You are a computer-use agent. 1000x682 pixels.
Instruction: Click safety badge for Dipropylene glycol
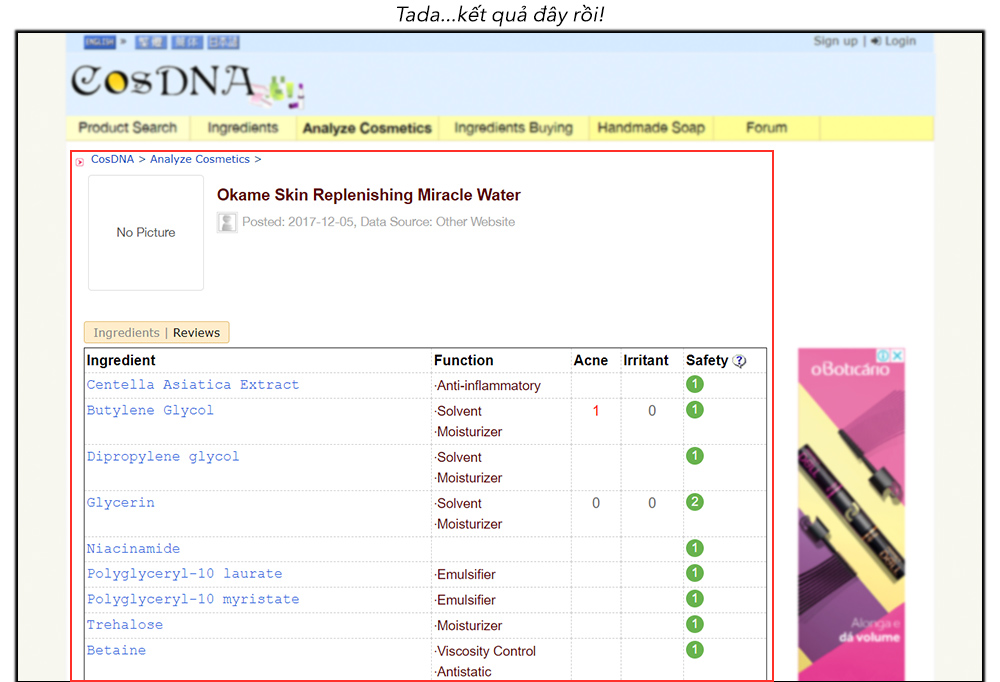[x=695, y=456]
